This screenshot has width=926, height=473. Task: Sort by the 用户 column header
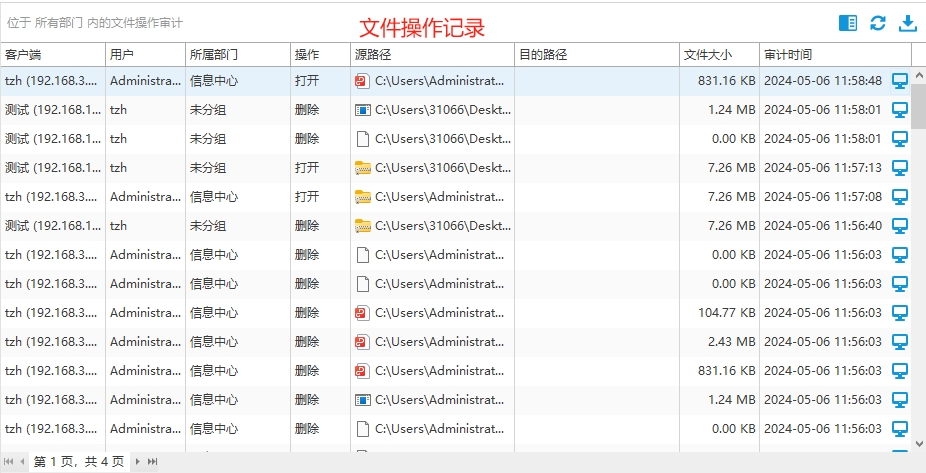click(x=145, y=55)
